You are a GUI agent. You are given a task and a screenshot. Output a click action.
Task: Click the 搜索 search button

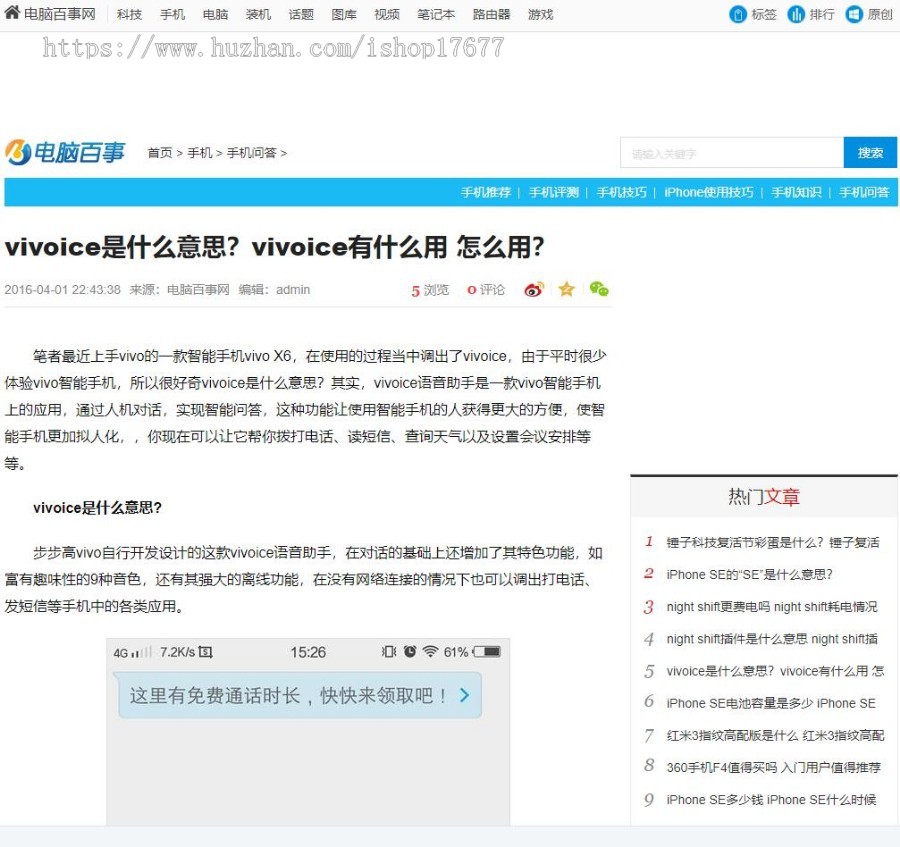coord(870,153)
